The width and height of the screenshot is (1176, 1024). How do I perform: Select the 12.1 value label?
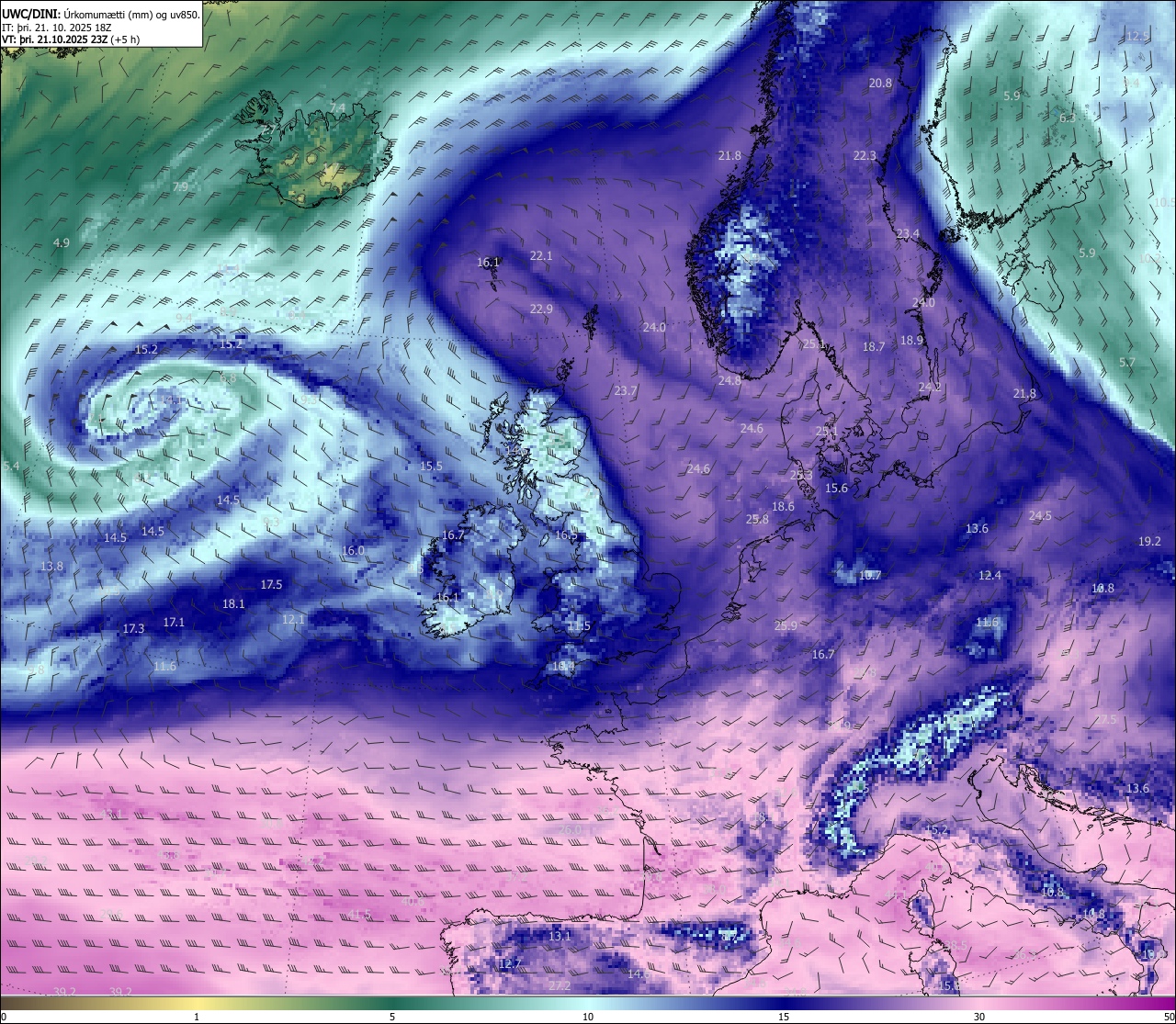pos(293,620)
